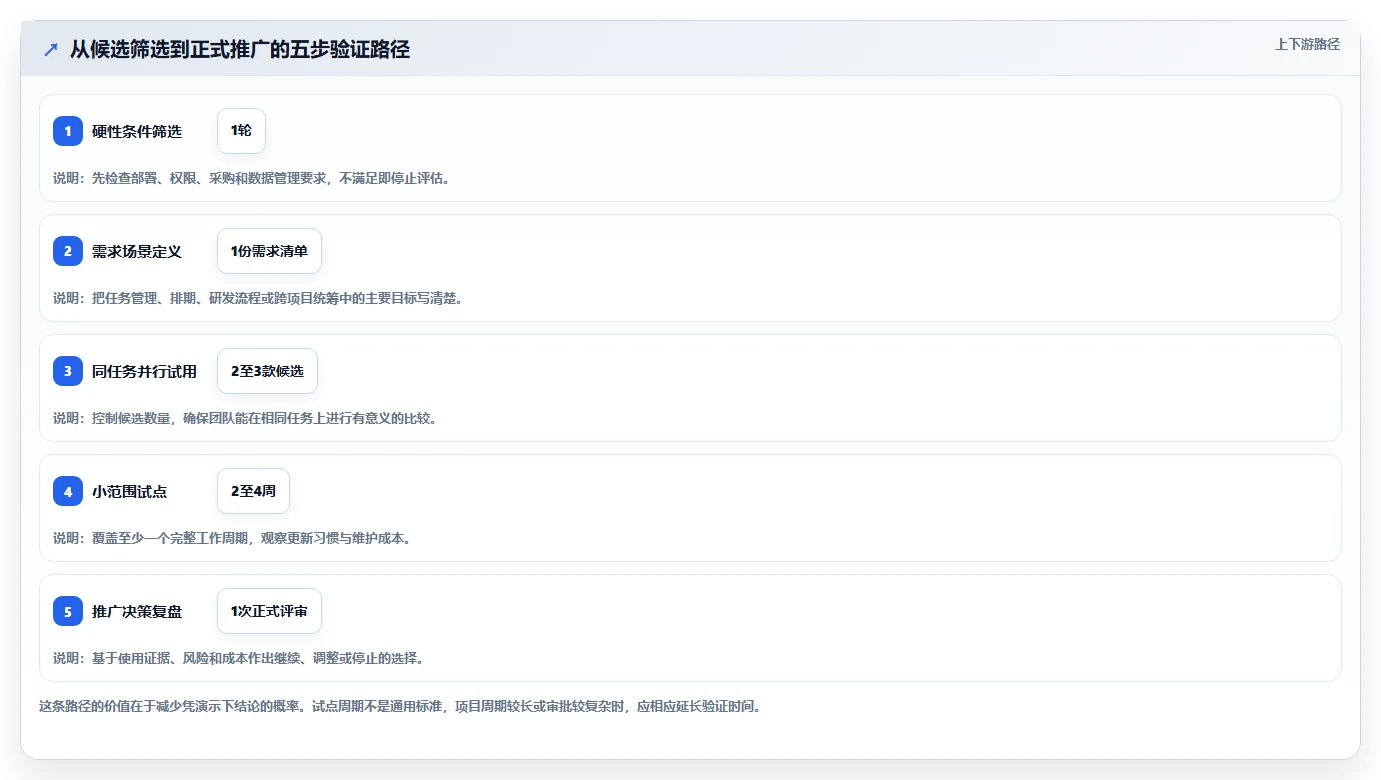Select step badge 5 for 推广决策复盘
Viewport: 1381px width, 780px height.
[x=68, y=611]
